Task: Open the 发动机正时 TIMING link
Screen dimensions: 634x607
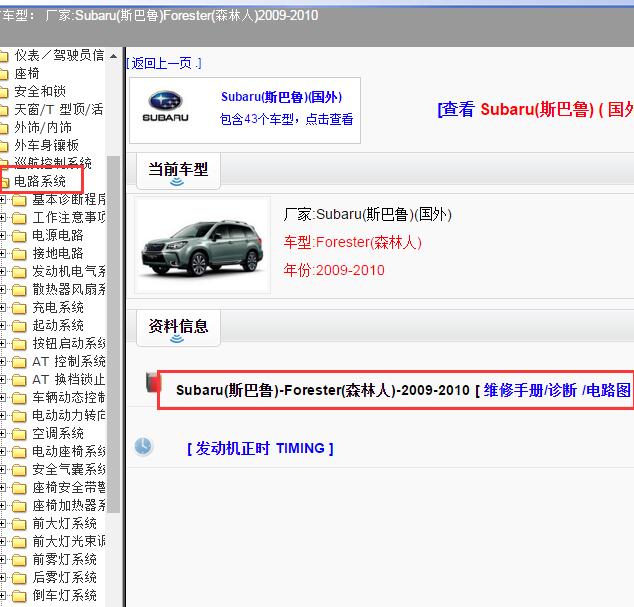Action: [260, 448]
